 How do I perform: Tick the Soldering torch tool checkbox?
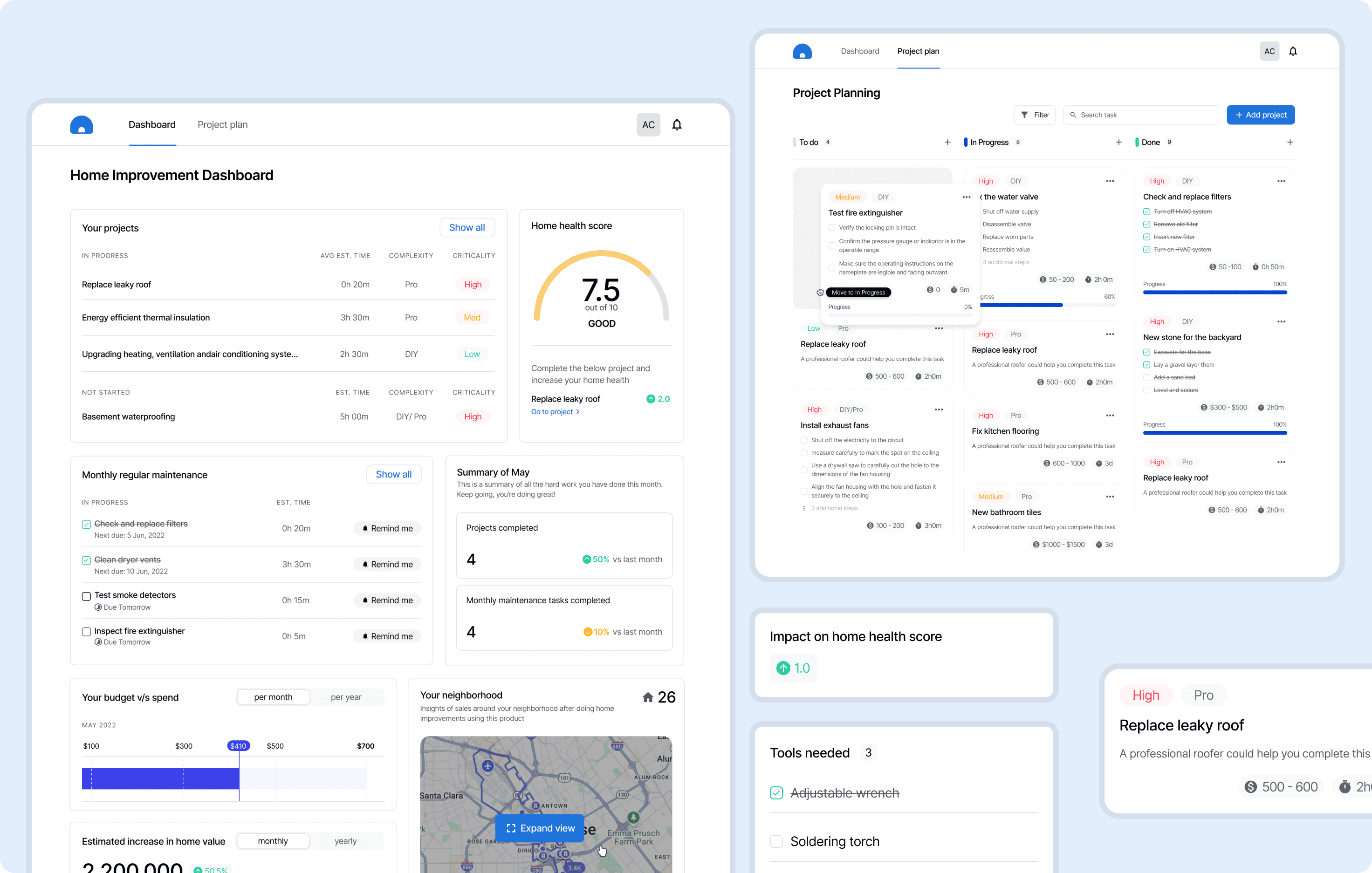click(x=776, y=841)
